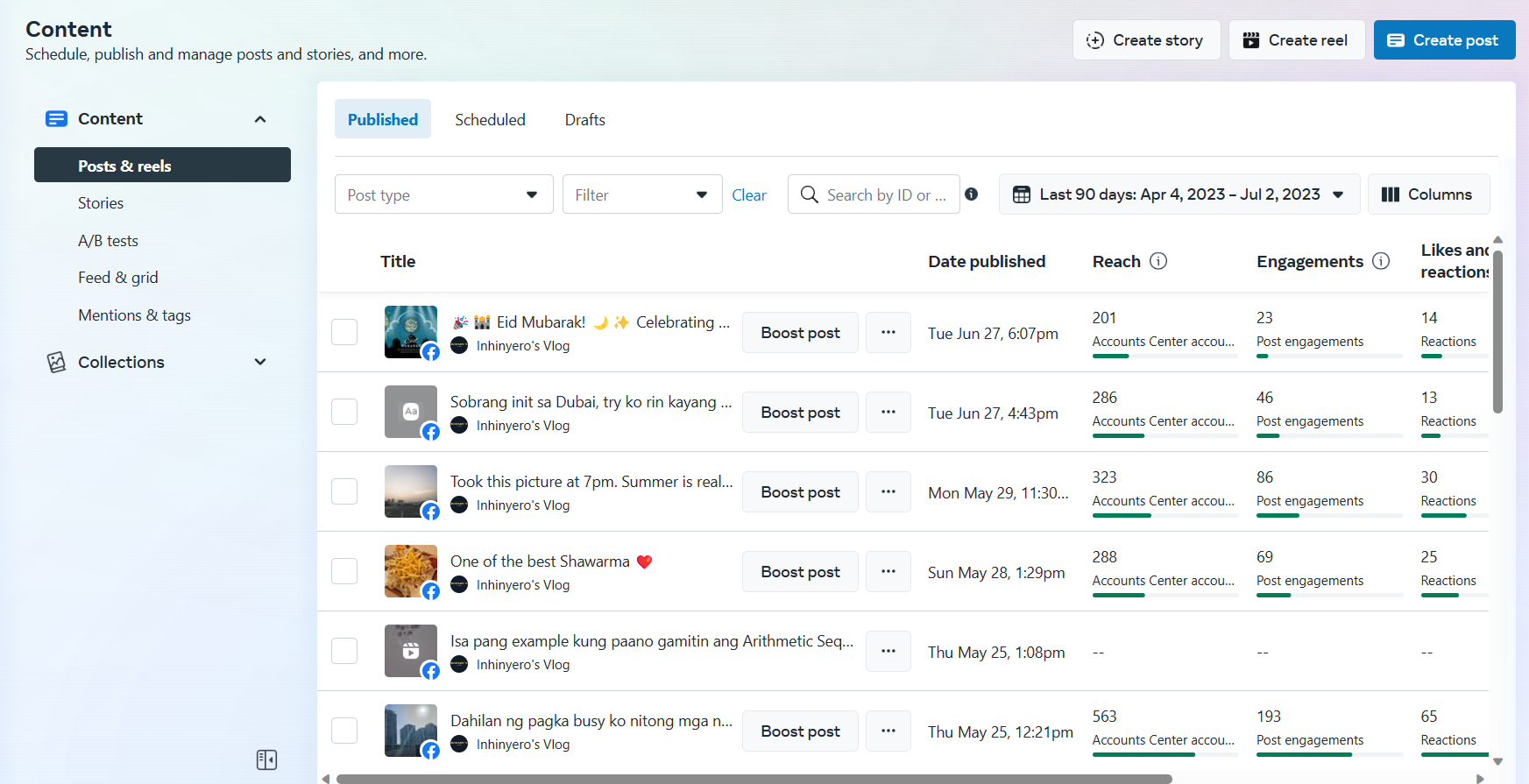Click the Reach column info icon
Viewport: 1529px width, 784px height.
point(1158,261)
